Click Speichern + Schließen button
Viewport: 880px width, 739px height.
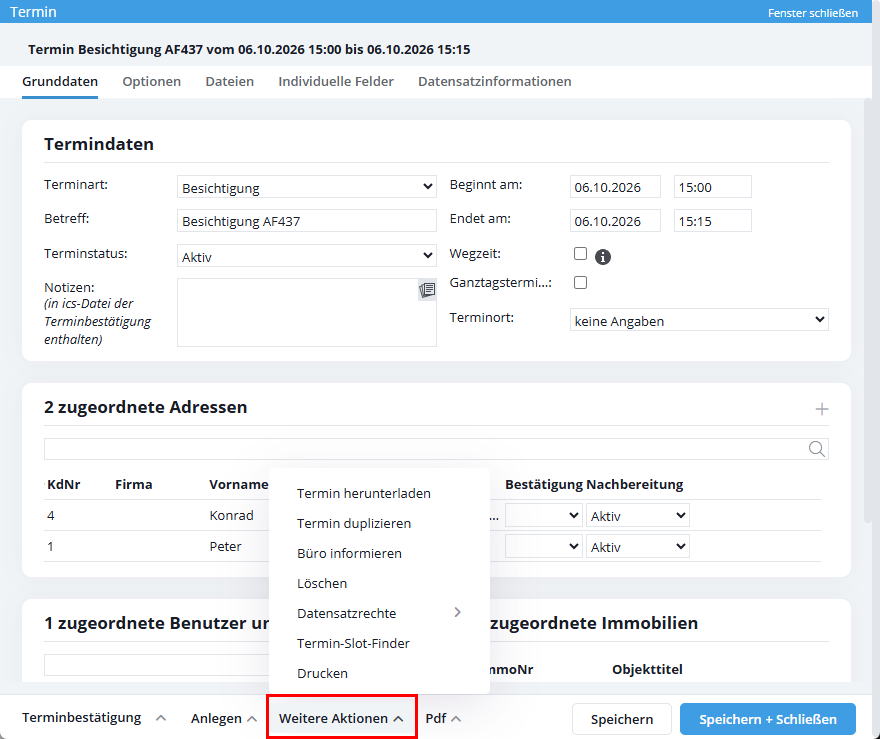click(x=768, y=719)
